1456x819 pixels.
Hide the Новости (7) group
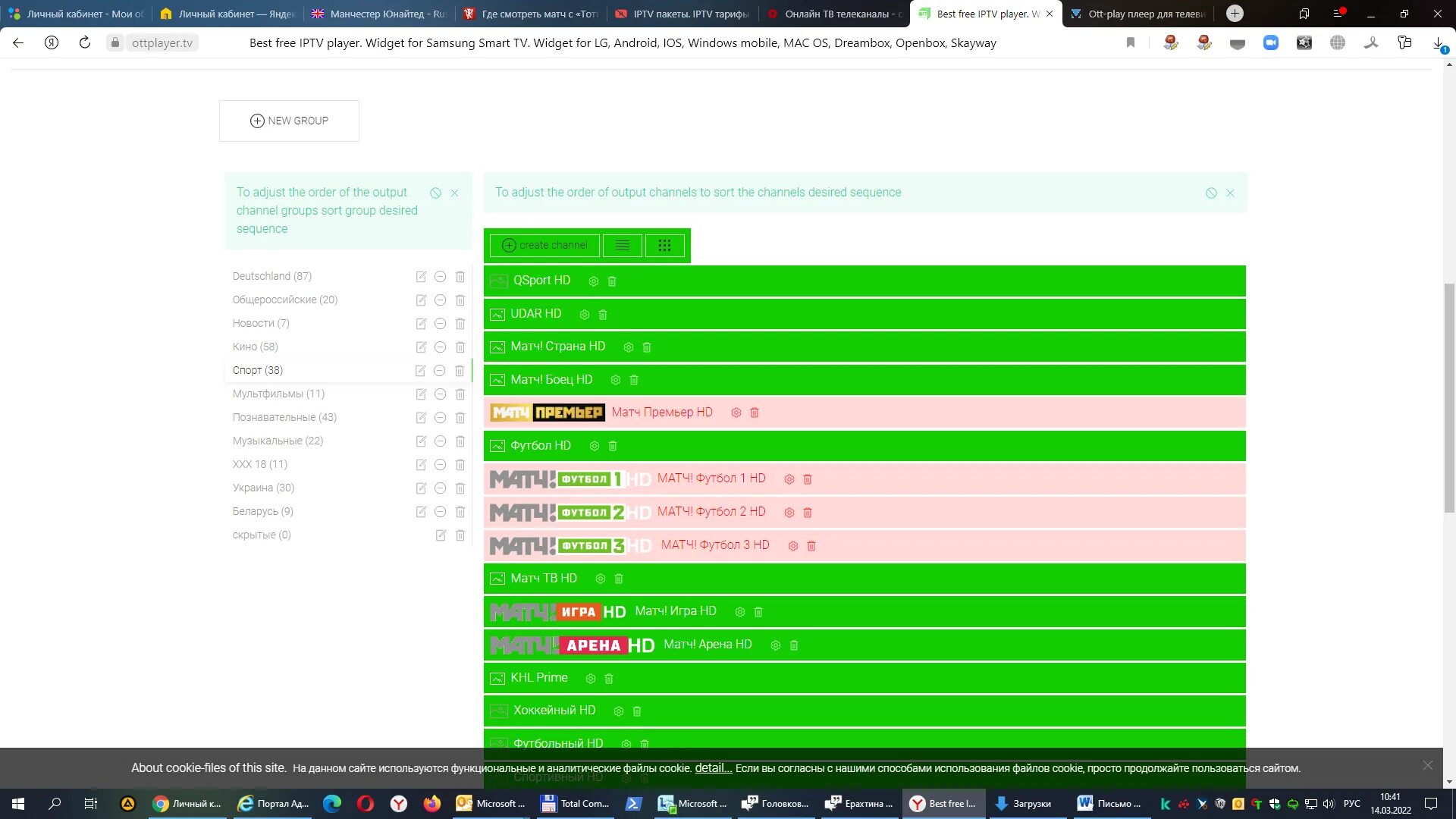(x=440, y=324)
